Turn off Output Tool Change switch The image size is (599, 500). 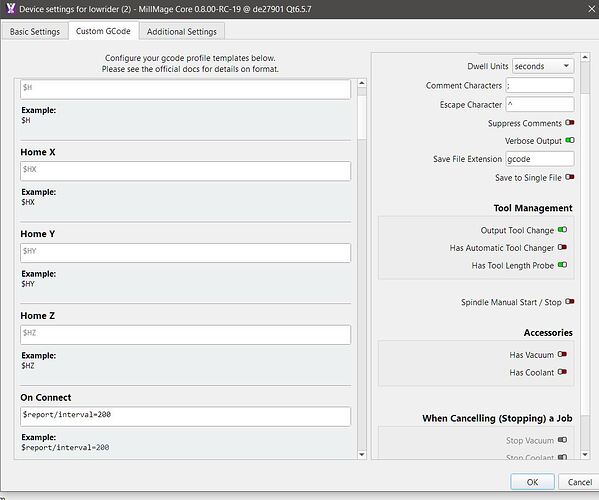[562, 230]
